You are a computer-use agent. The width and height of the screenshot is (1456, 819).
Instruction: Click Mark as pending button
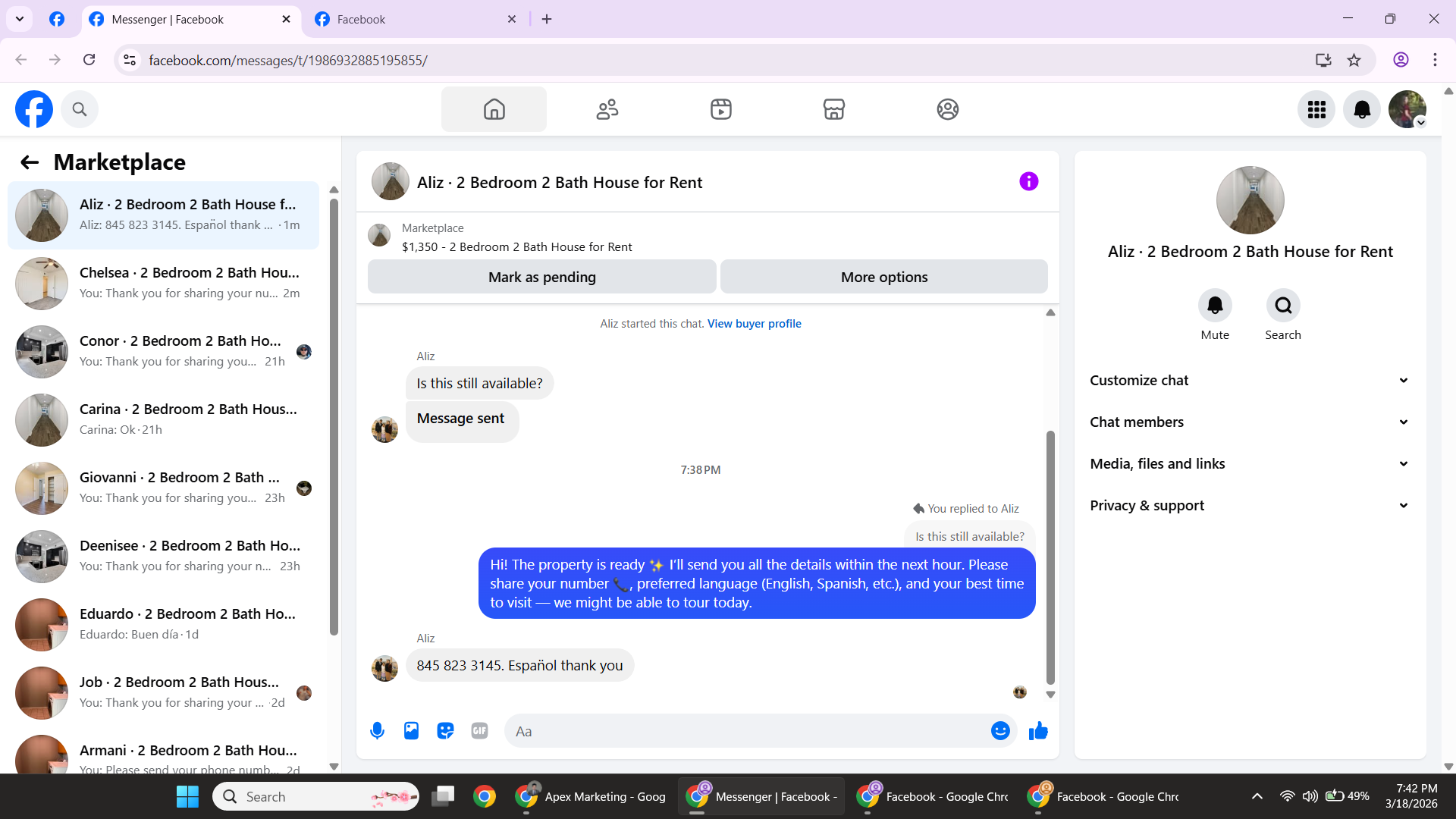click(541, 278)
